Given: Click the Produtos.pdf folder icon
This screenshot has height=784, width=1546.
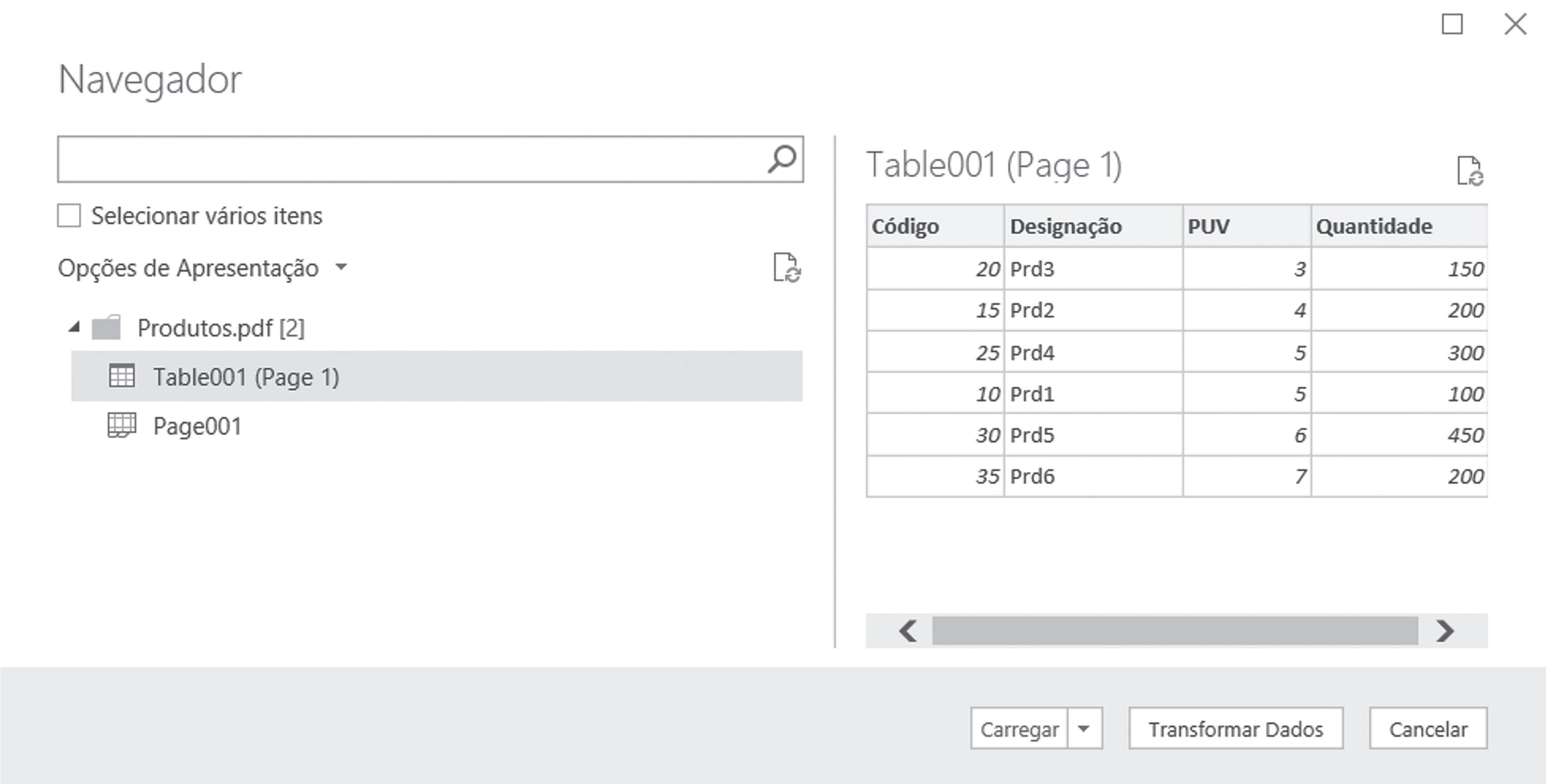Looking at the screenshot, I should [106, 328].
